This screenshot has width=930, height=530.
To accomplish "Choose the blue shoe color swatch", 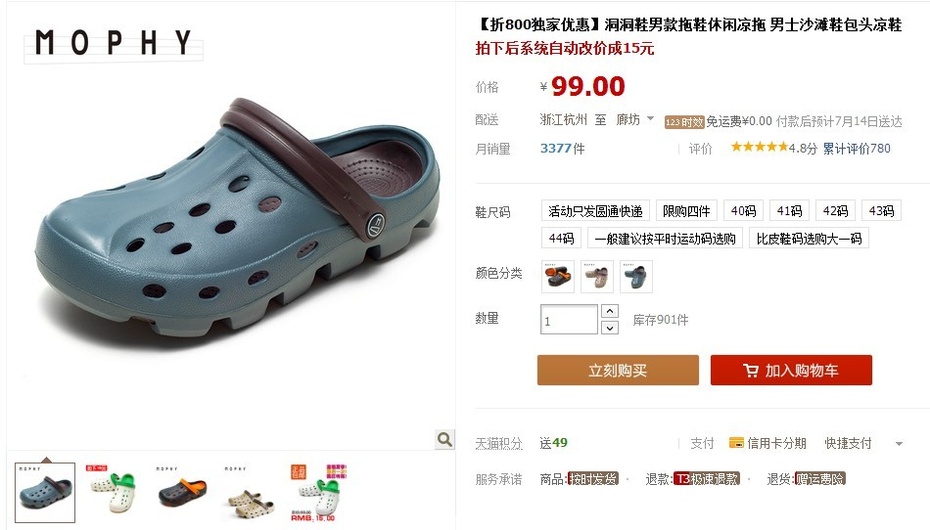I will [636, 276].
